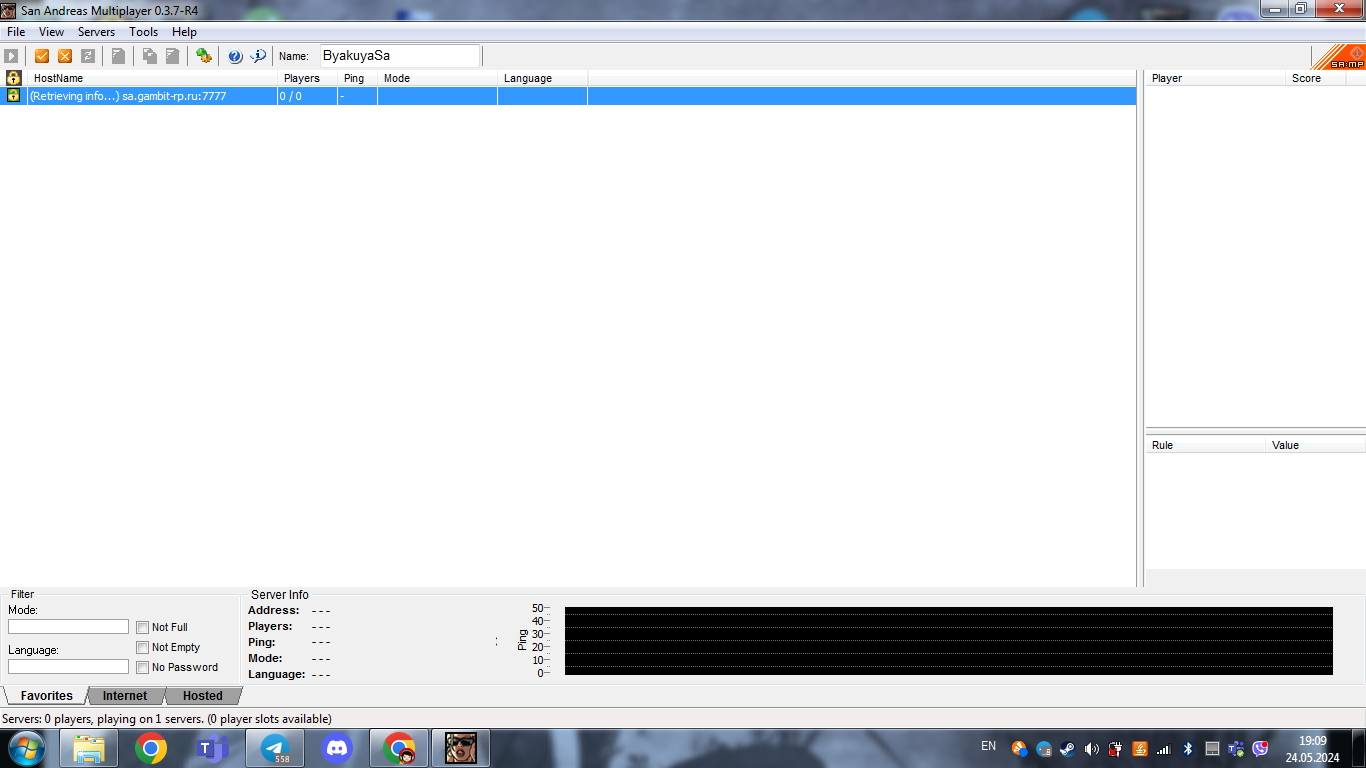Screen dimensions: 1366x768
Task: Select the sa.gambit-rp.ru:7777 server row
Action: [x=150, y=96]
